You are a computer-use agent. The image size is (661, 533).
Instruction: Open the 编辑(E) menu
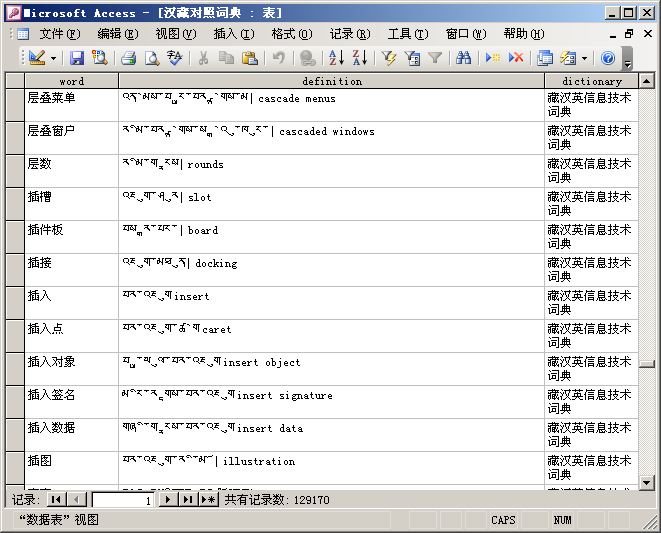(x=118, y=34)
